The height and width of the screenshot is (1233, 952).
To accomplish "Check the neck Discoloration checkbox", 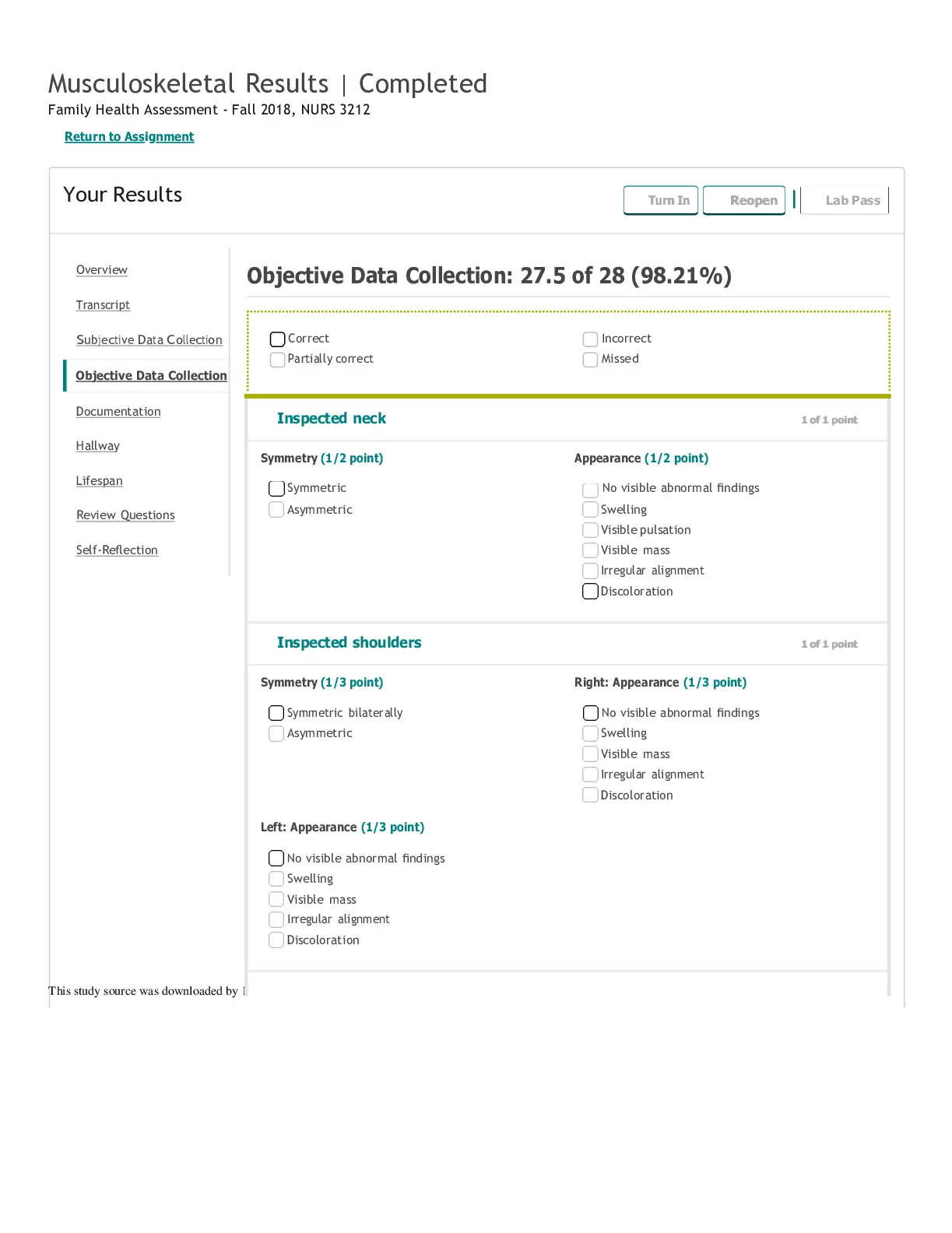I will click(590, 592).
